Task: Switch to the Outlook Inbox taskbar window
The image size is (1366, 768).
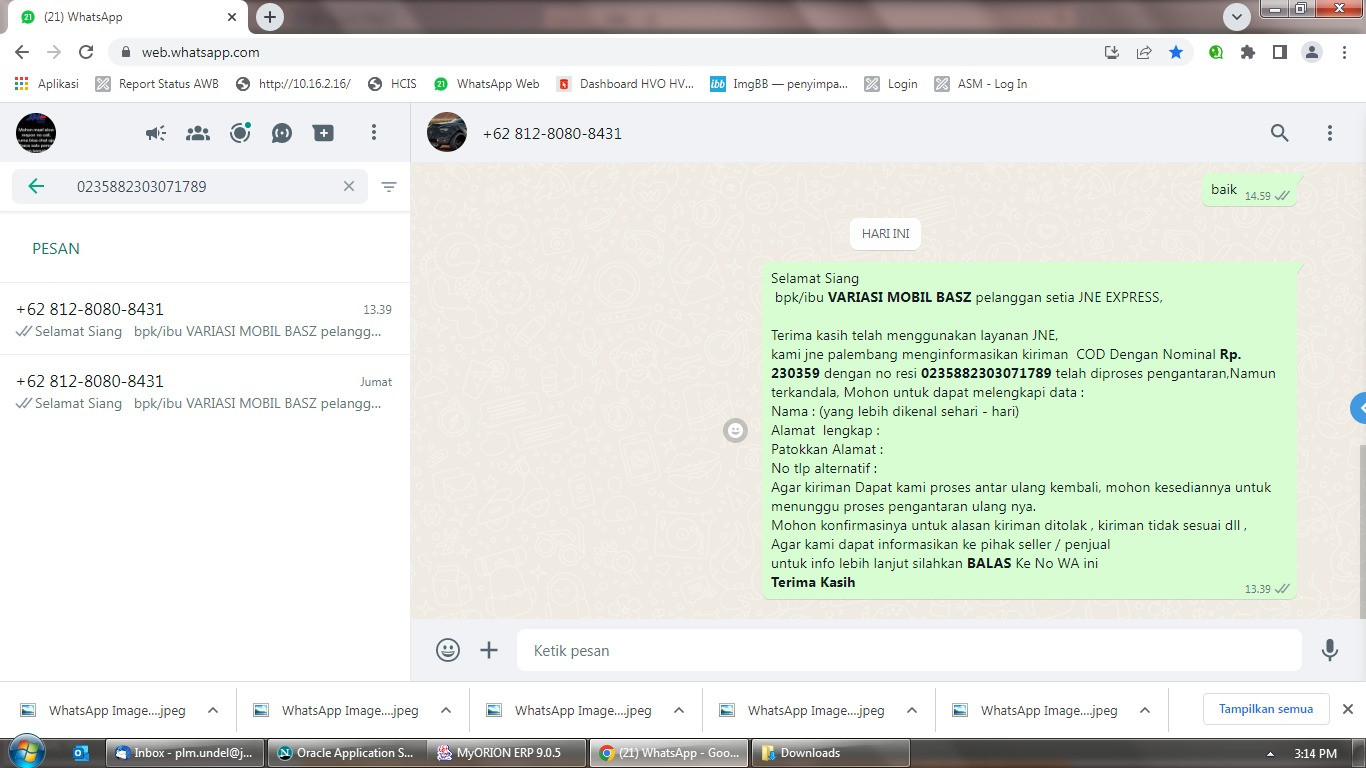Action: point(185,753)
